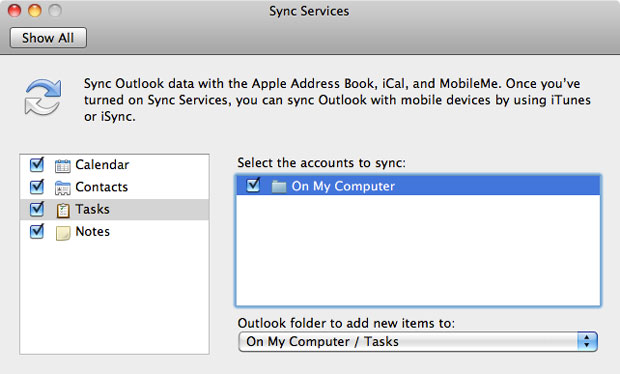
Task: Minimize the Sync Services window
Action: (x=35, y=10)
